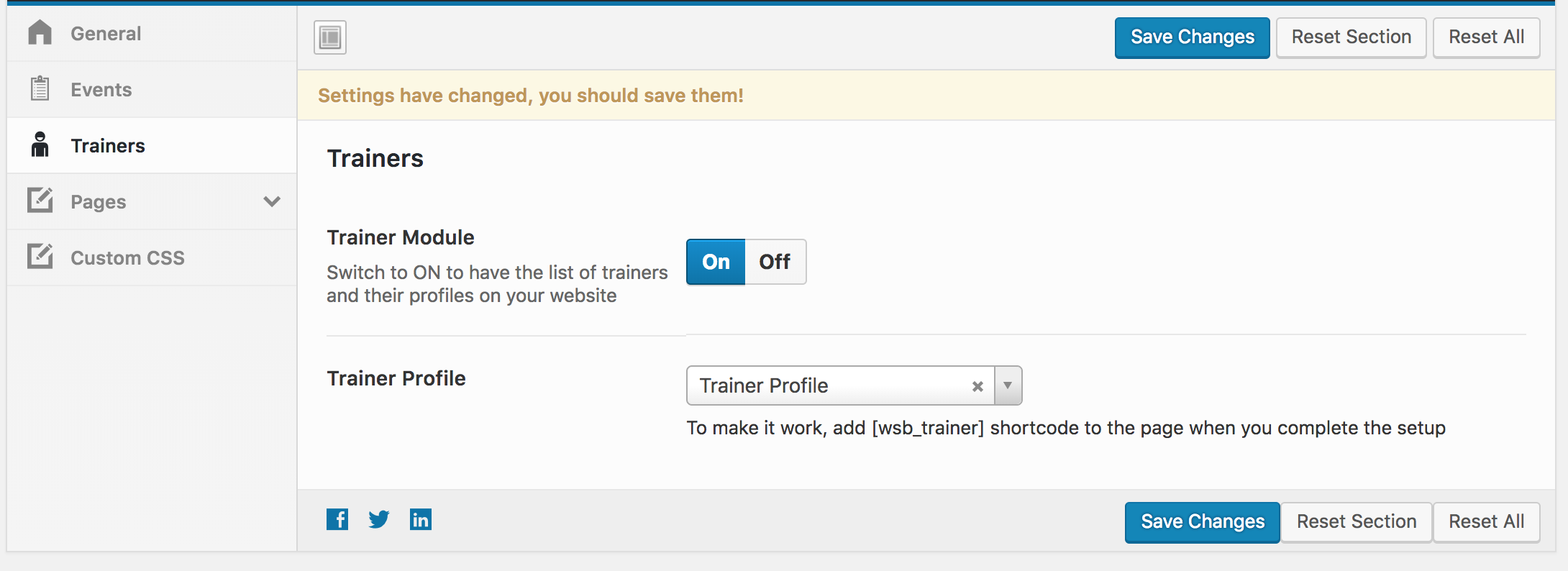Click the Custom CSS edit icon

[x=40, y=257]
